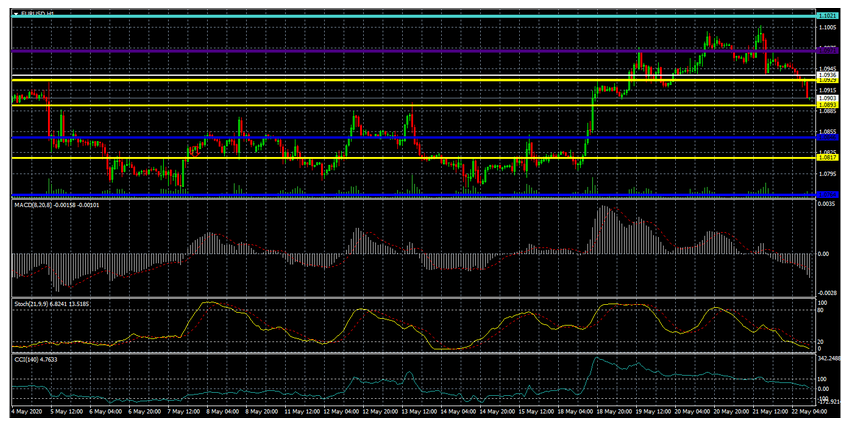
Task: Select the cyan horizontal line at the top
Action: click(x=400, y=17)
